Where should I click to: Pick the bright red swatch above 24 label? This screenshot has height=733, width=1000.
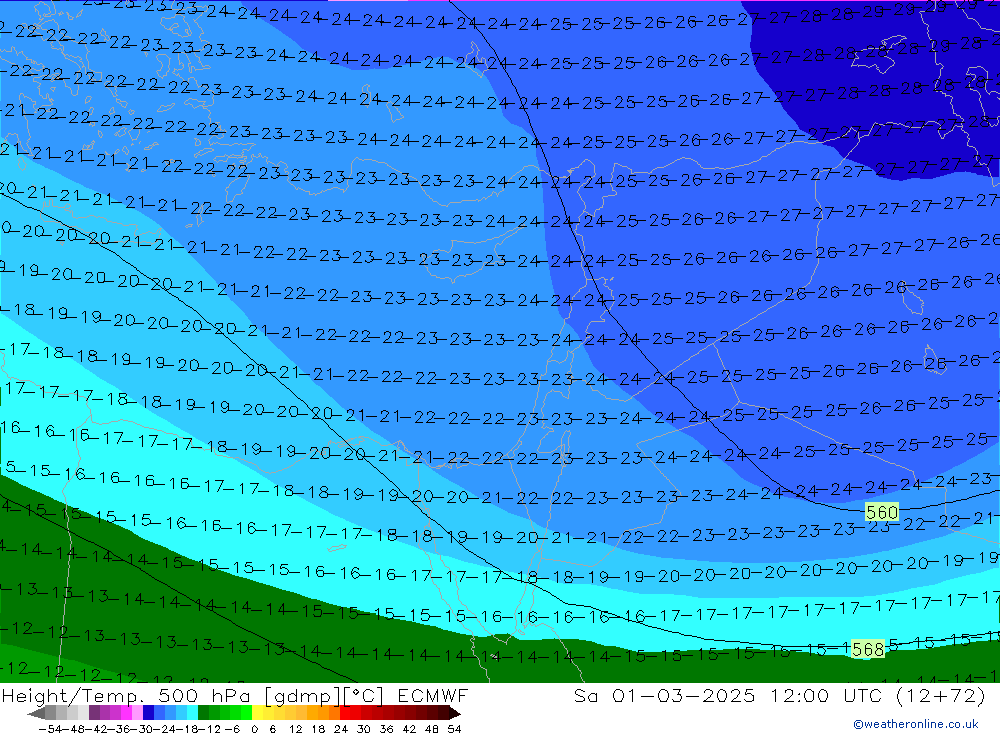coord(345,713)
